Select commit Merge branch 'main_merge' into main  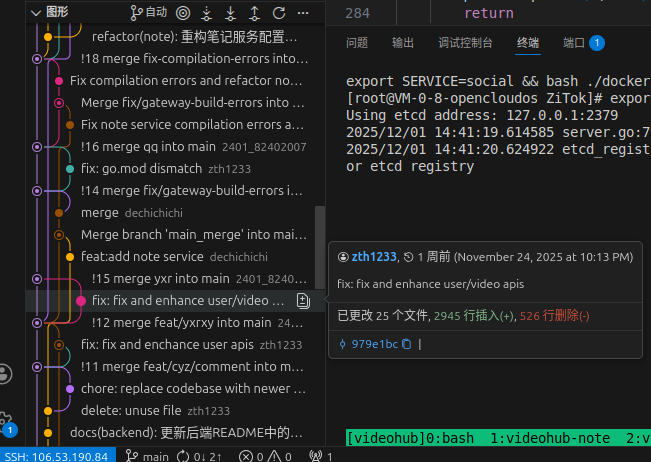(x=175, y=235)
